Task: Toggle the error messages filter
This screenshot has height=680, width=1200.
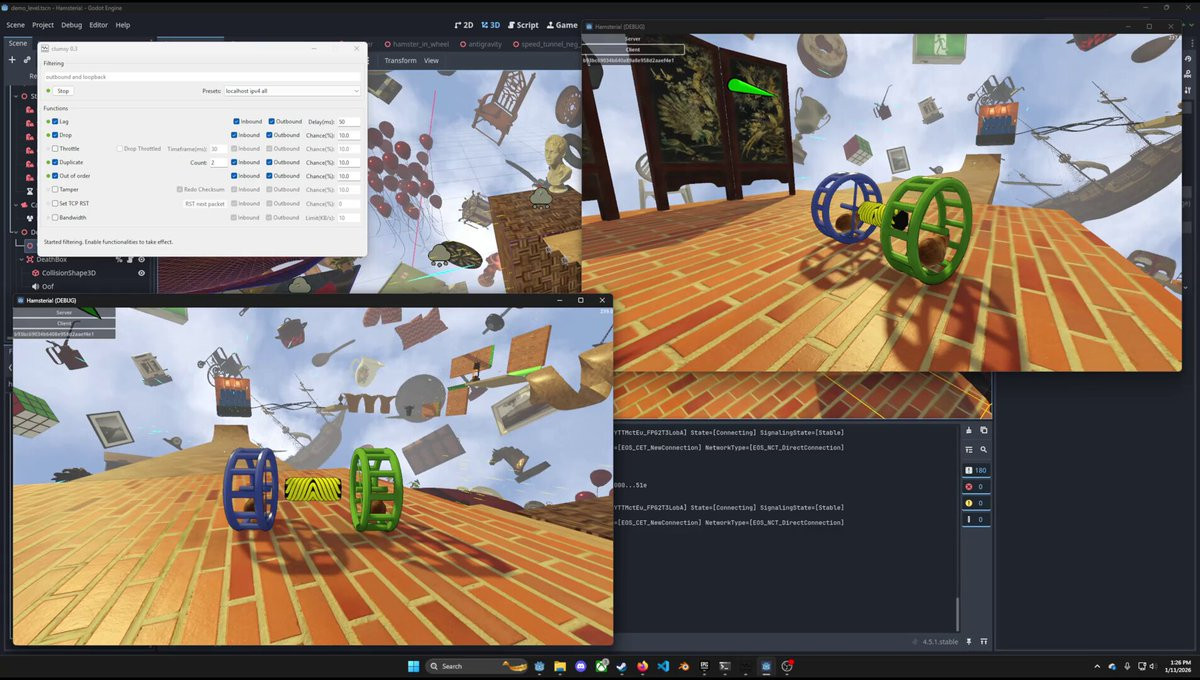Action: (976, 487)
